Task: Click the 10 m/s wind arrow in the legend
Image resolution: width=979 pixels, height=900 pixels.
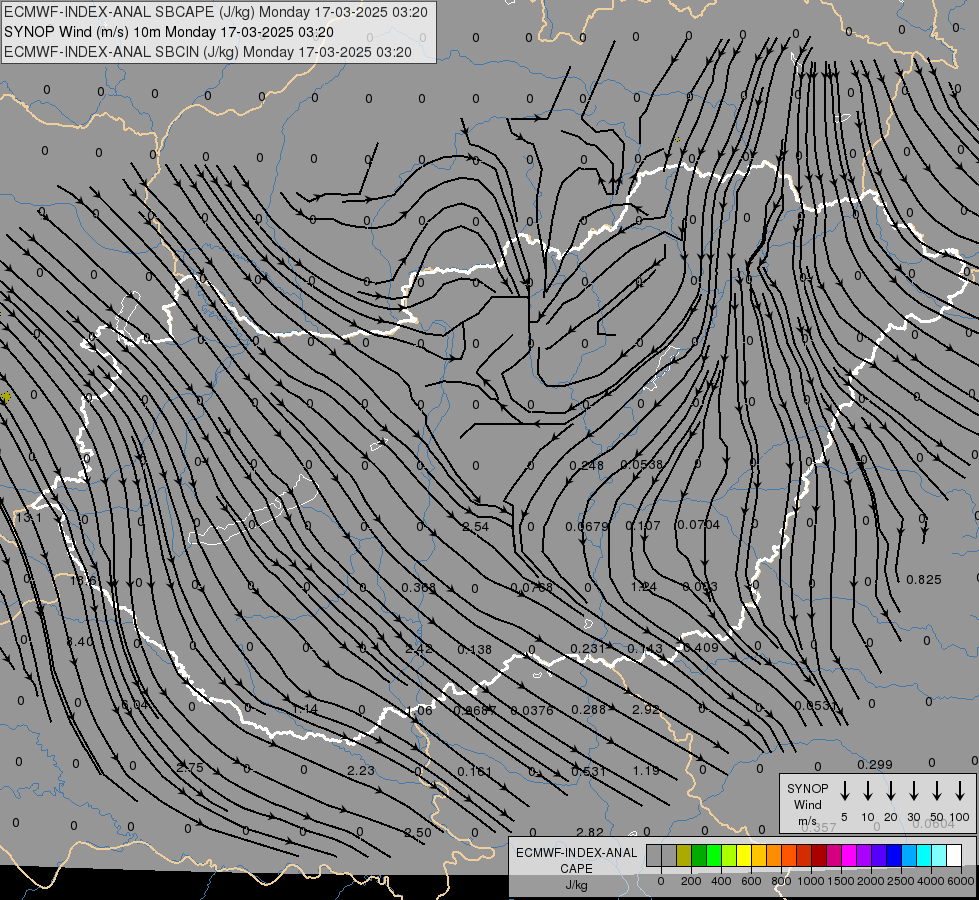Action: (867, 790)
